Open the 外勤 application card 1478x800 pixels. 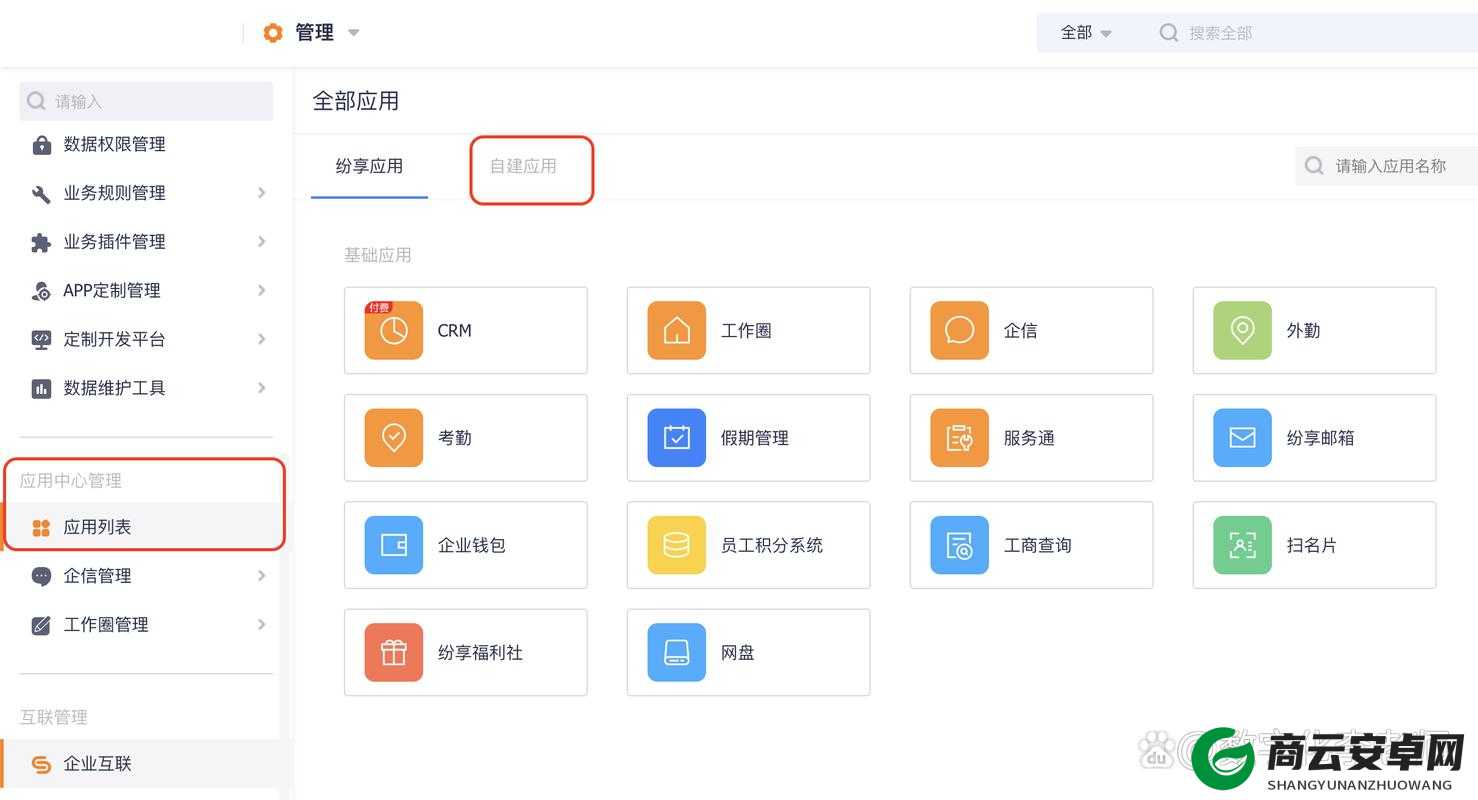click(1315, 330)
